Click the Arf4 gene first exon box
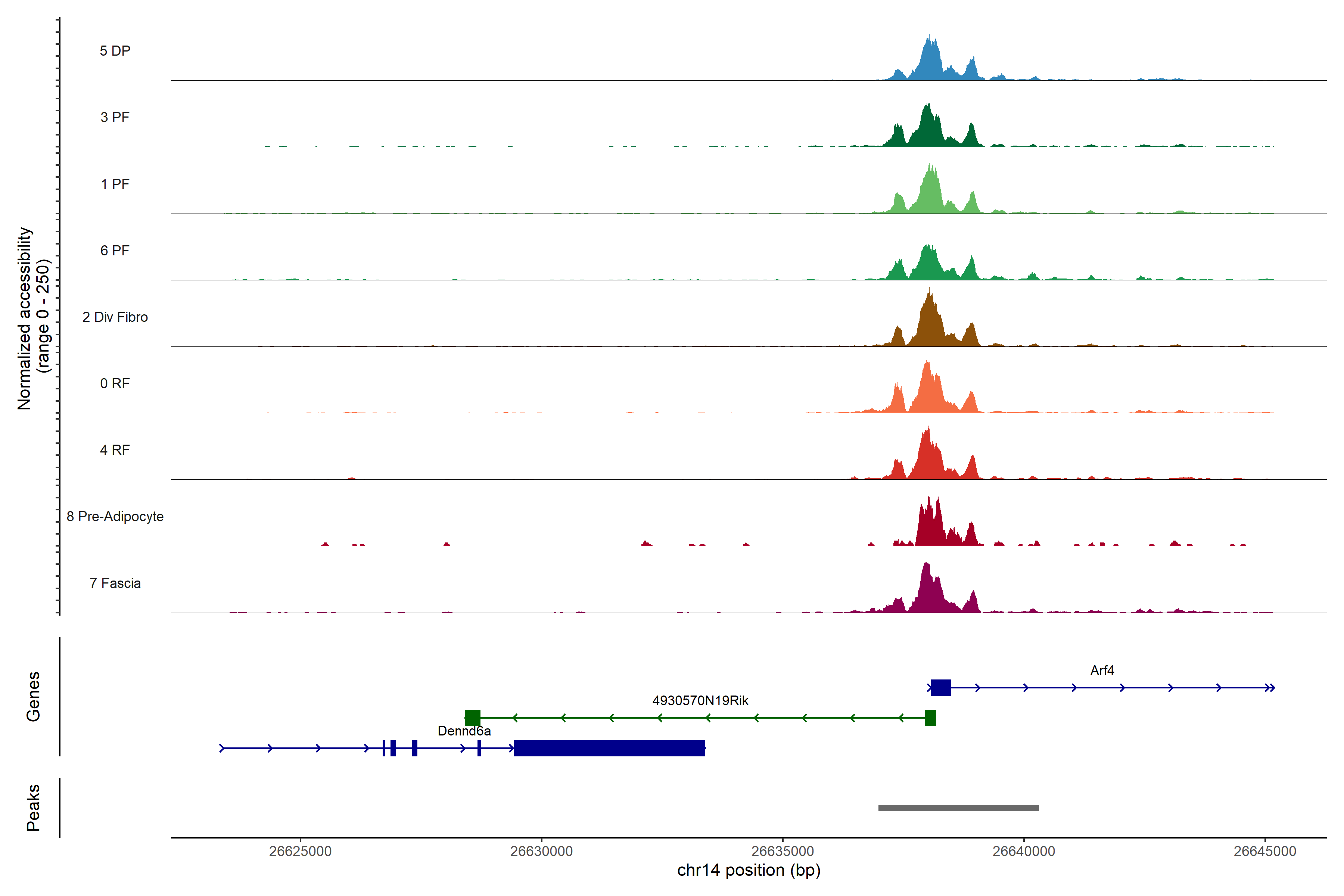Screen dimensions: 1344x896 point(940,687)
